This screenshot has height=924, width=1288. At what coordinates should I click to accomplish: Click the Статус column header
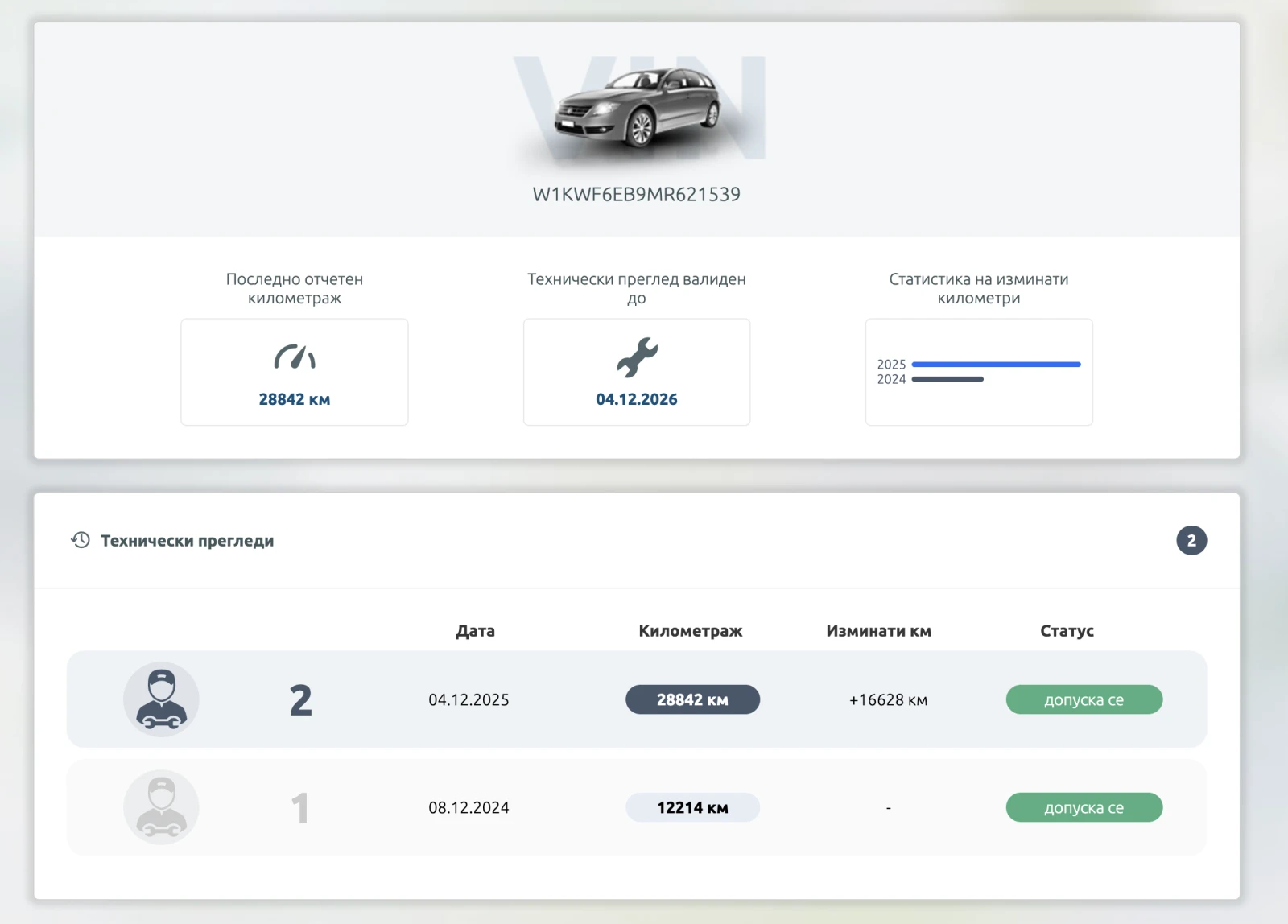click(1067, 631)
